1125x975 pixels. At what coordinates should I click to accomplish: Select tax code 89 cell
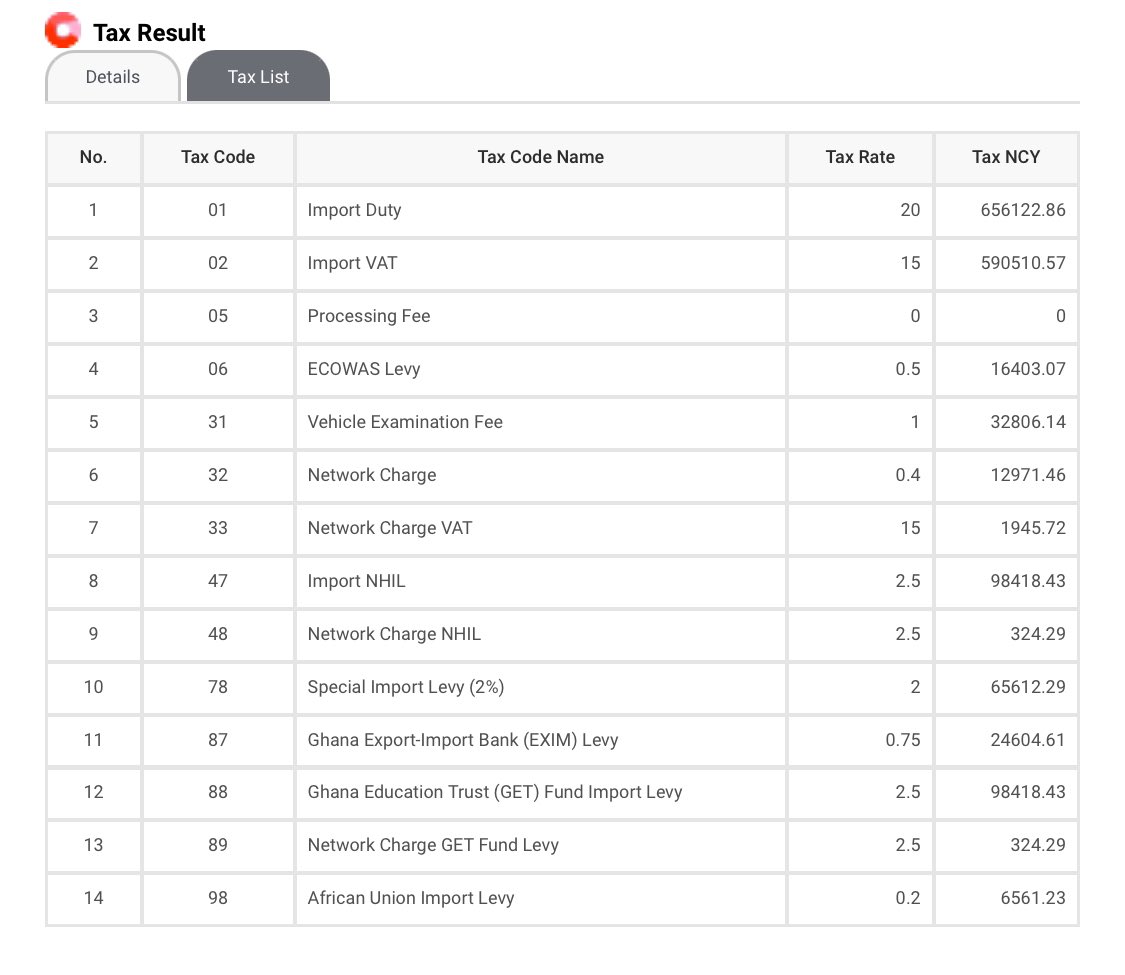point(218,845)
